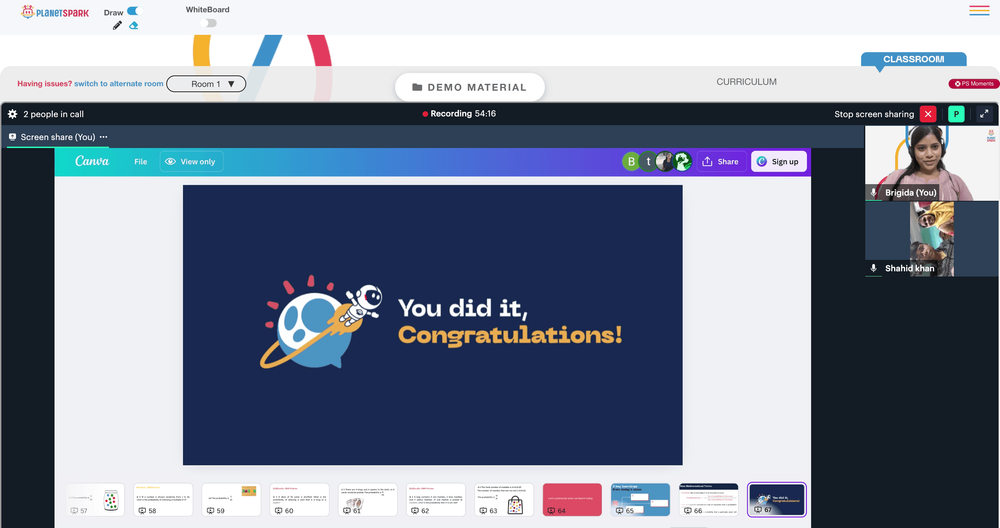Open the hamburger menu
Screen dimensions: 1000x528
tap(979, 10)
